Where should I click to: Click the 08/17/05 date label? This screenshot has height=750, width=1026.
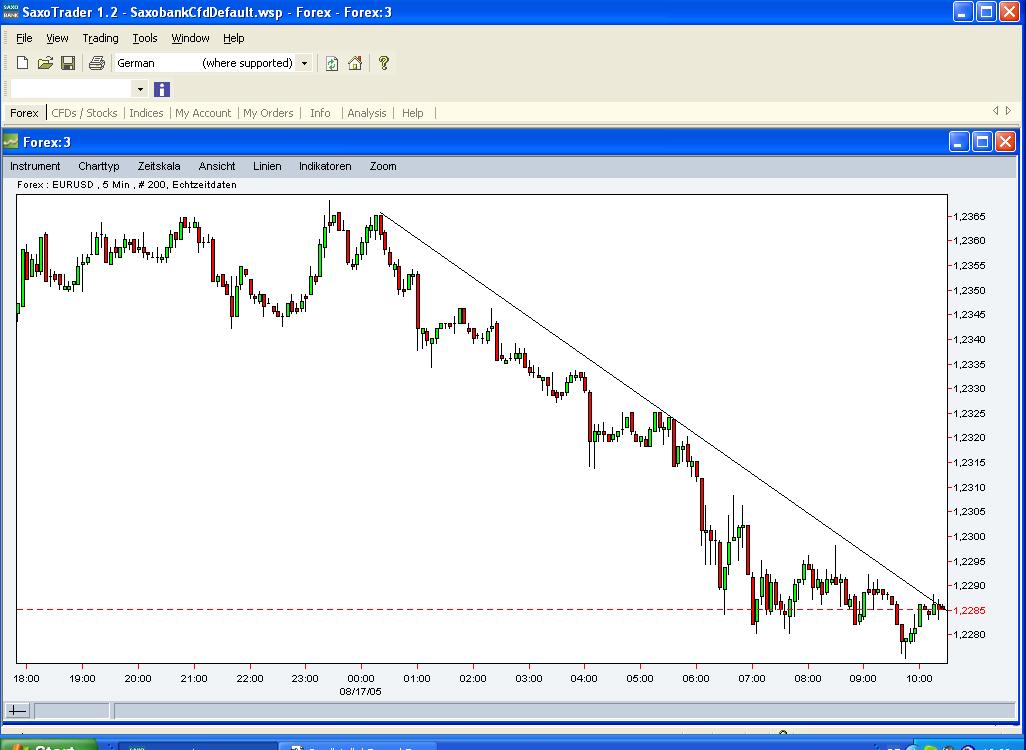(361, 691)
